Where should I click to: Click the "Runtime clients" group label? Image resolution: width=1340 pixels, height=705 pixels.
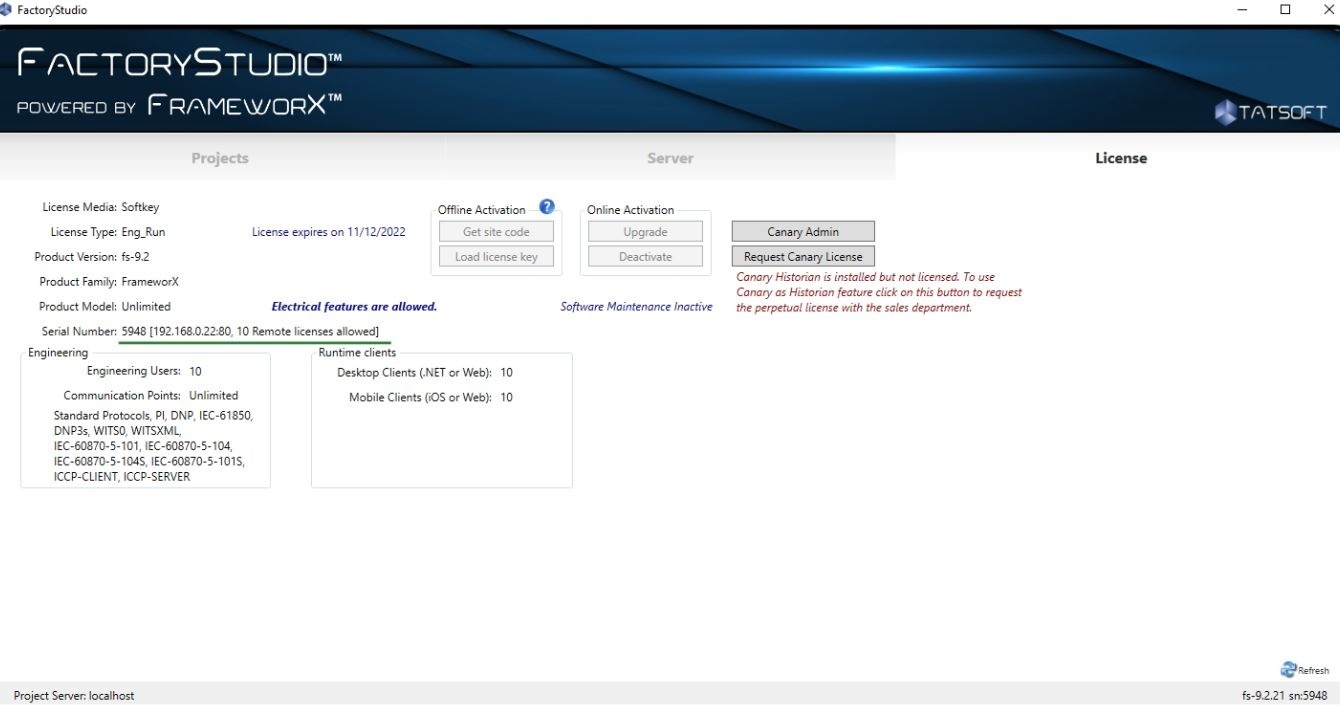pos(357,352)
